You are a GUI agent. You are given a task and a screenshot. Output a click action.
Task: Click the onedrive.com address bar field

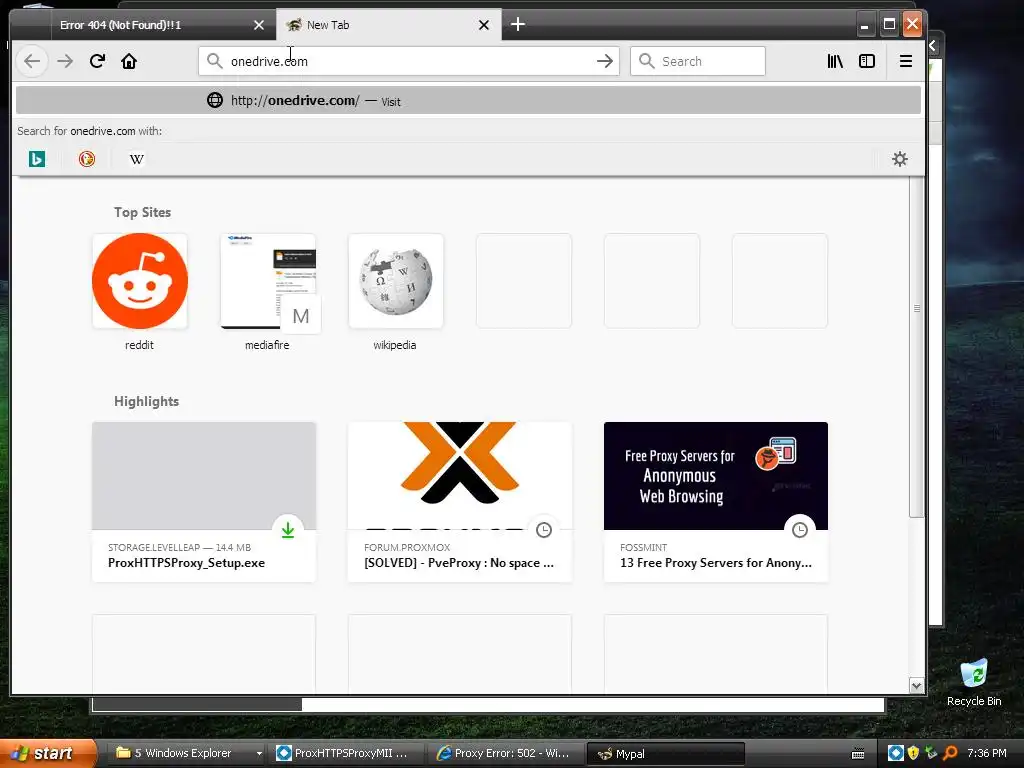tap(409, 61)
